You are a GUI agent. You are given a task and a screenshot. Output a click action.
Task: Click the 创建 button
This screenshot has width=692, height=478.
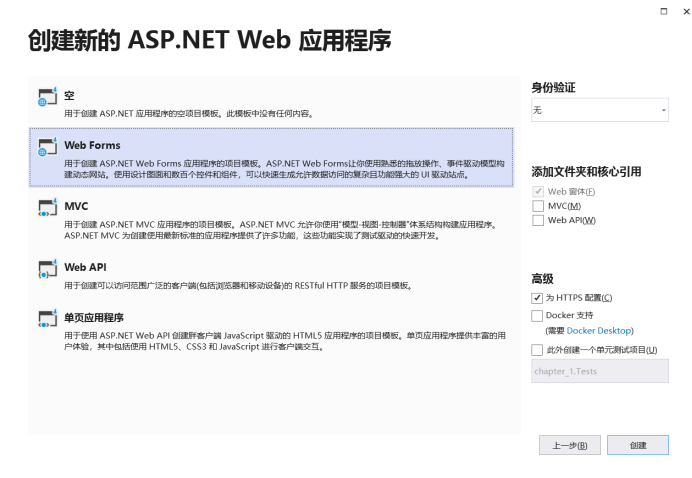[638, 445]
